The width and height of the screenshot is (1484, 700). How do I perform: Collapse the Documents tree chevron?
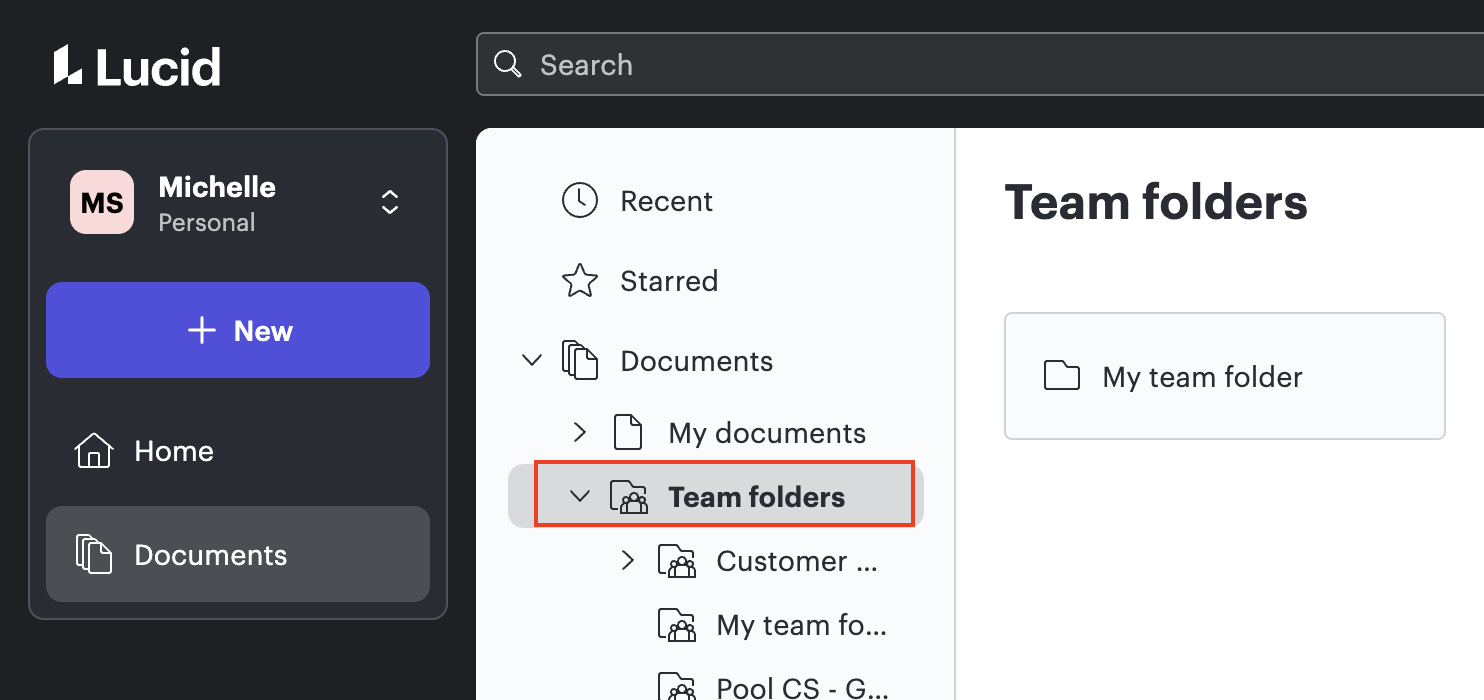(531, 360)
